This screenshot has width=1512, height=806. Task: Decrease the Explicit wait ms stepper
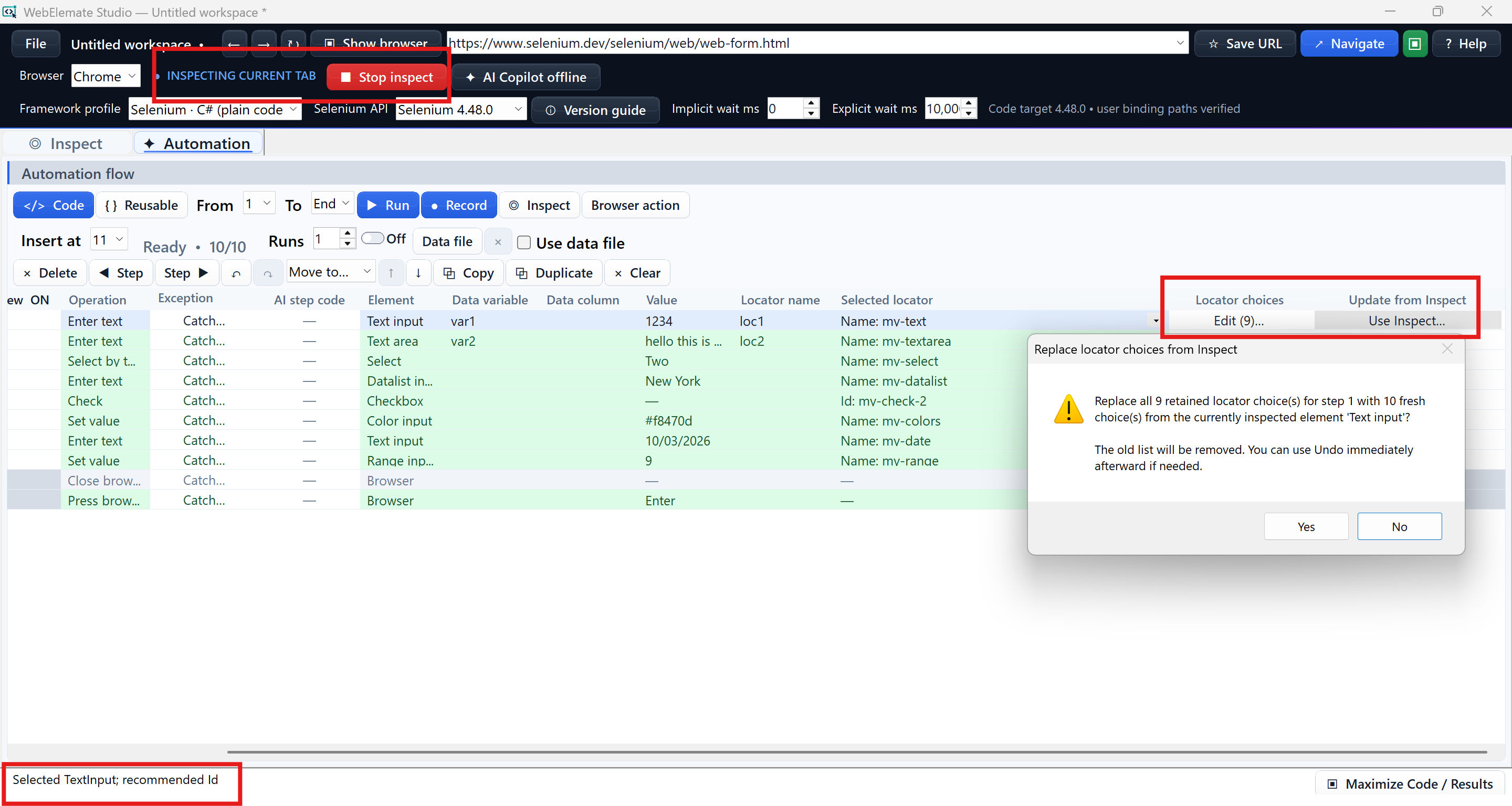tap(969, 114)
